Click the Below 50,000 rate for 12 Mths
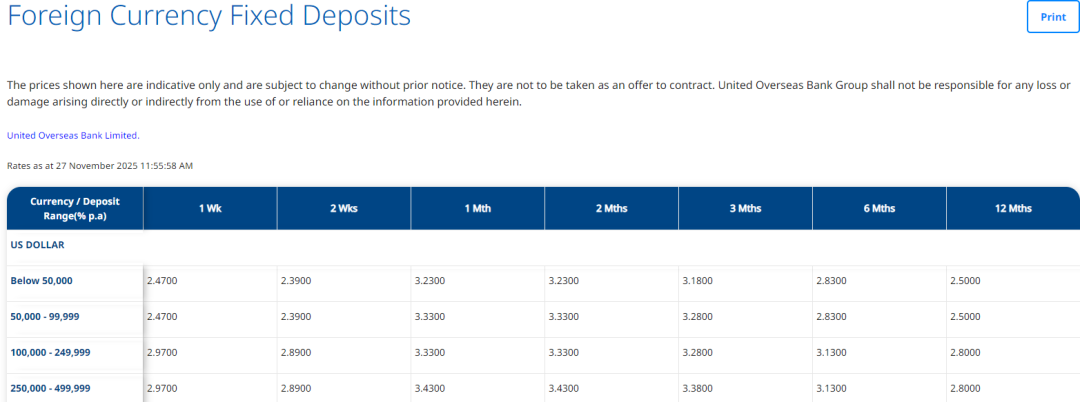 [965, 281]
